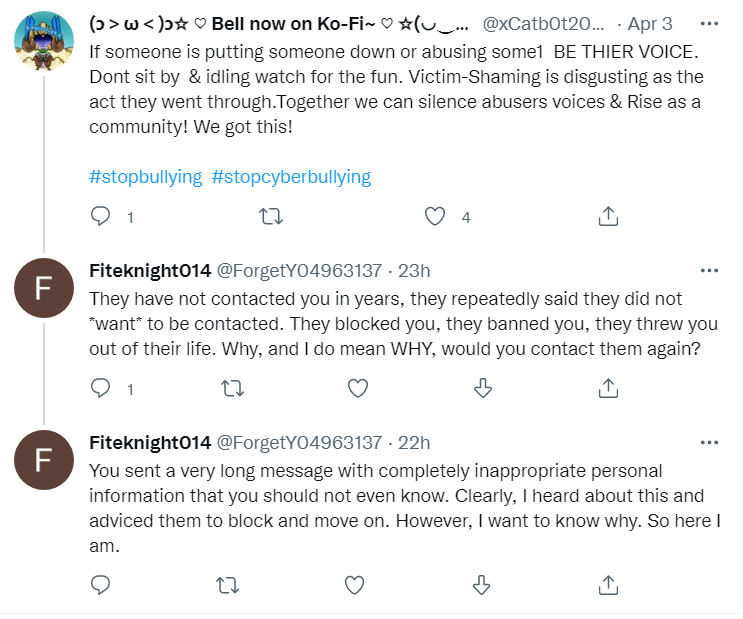Share the Apr 3 tweet by xCatb0t

(x=608, y=217)
